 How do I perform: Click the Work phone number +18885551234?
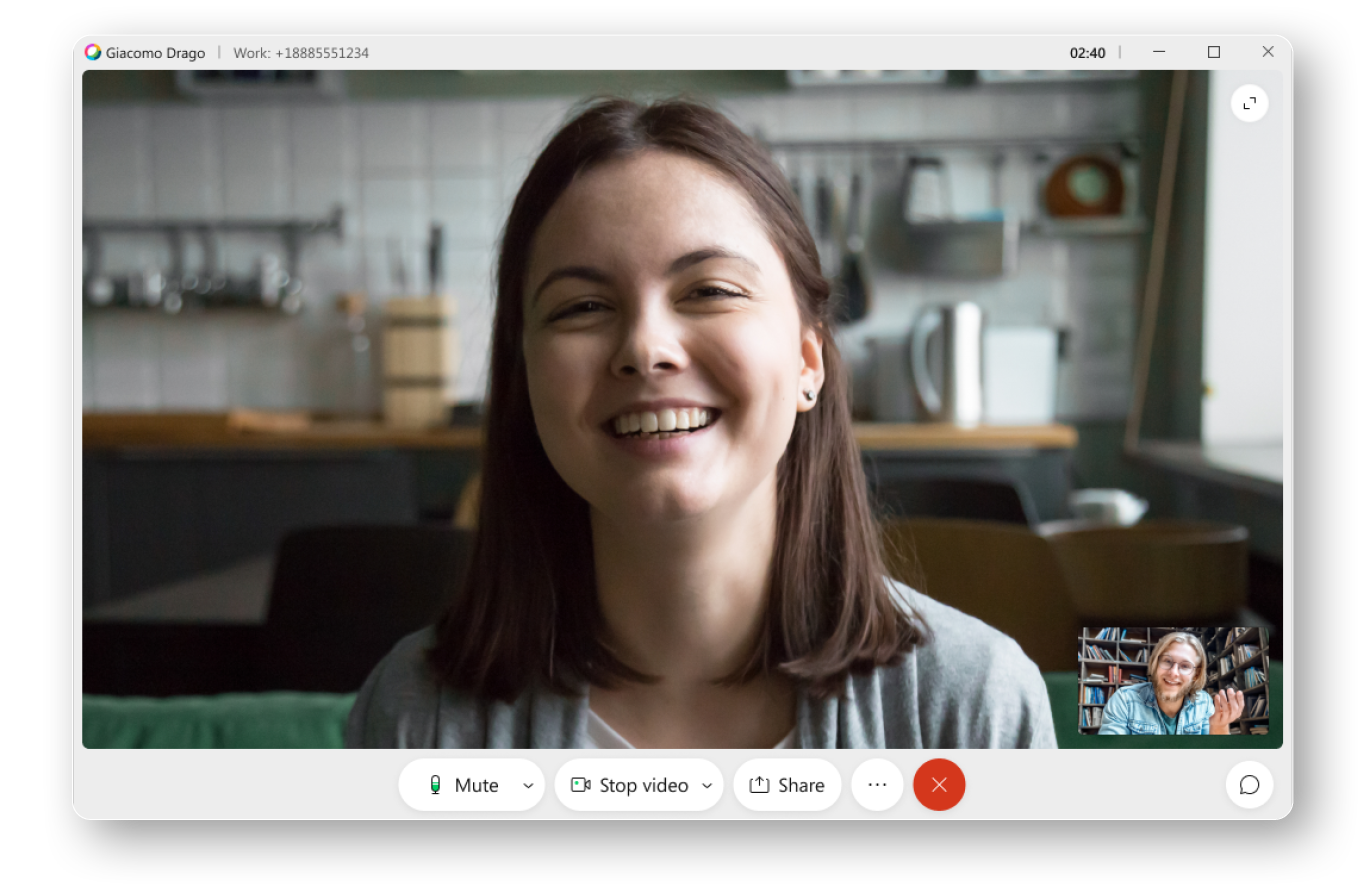pos(300,53)
